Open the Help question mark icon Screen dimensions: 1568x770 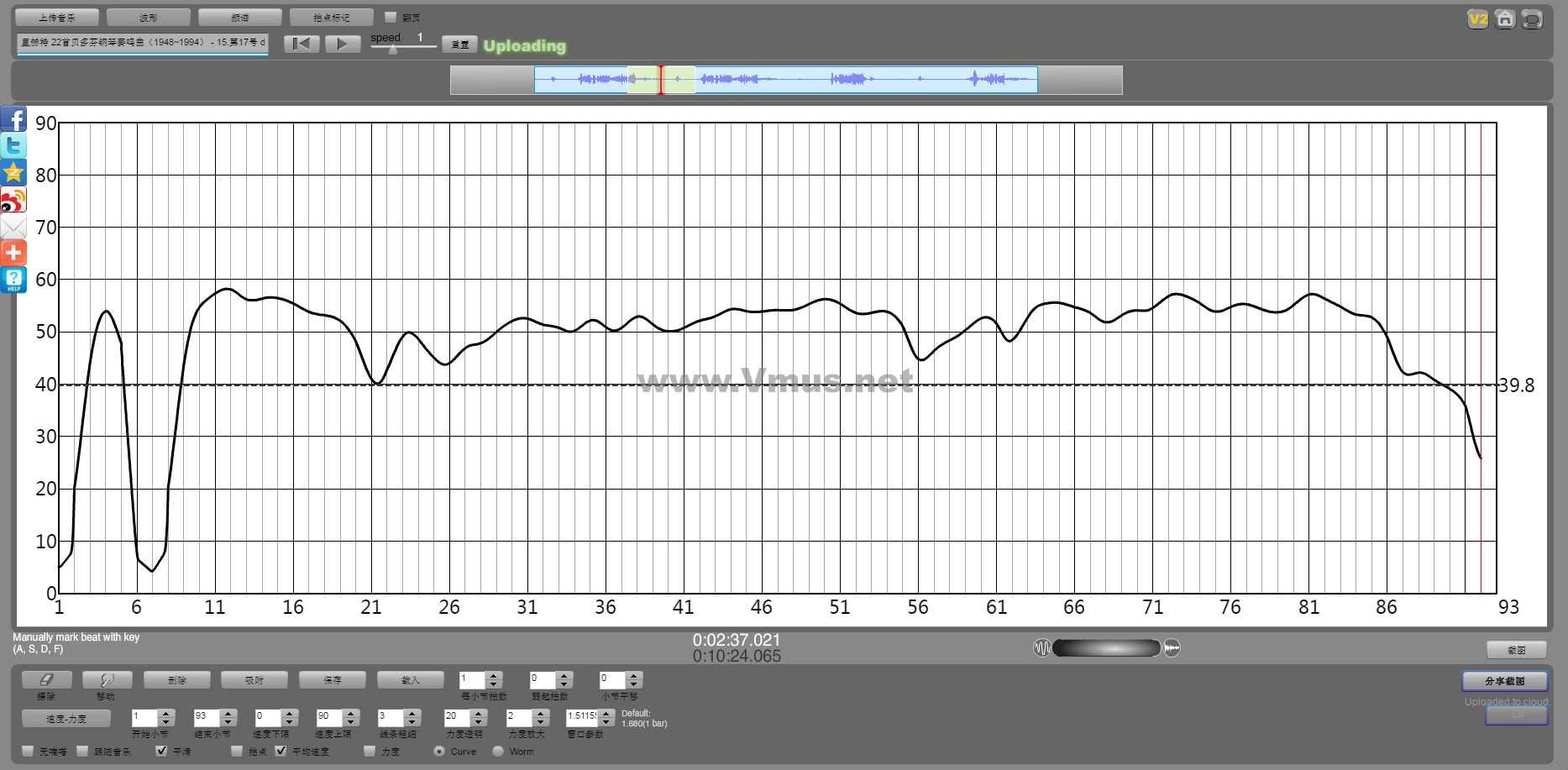(13, 280)
